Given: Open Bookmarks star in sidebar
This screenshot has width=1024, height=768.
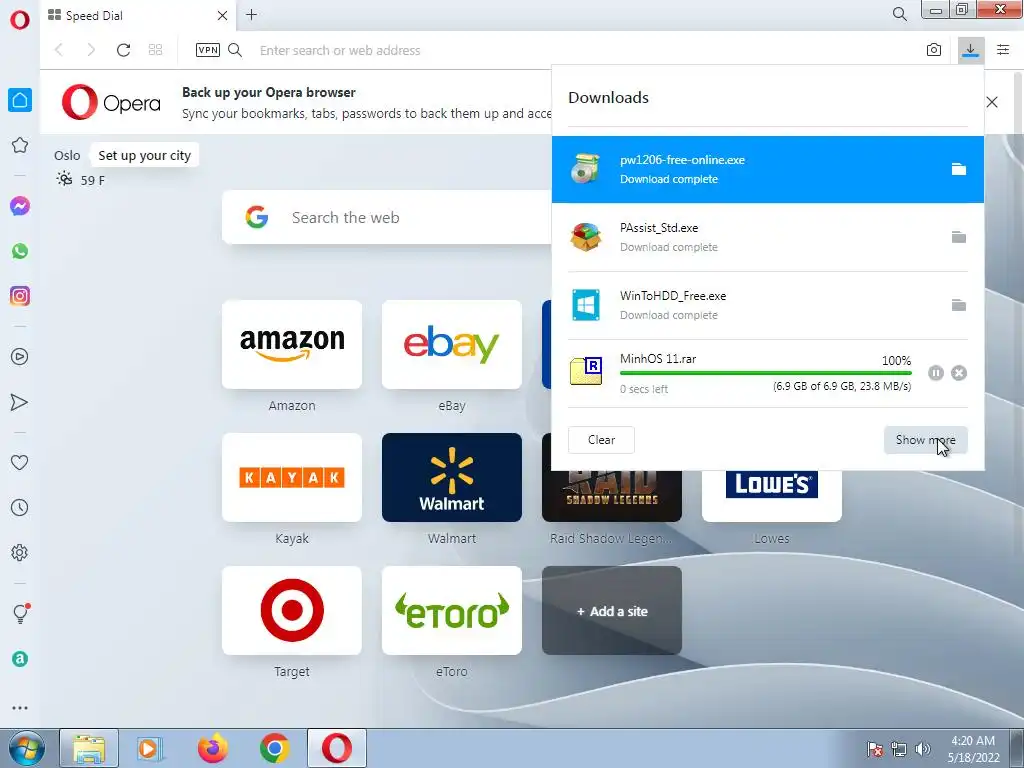Looking at the screenshot, I should pos(20,145).
